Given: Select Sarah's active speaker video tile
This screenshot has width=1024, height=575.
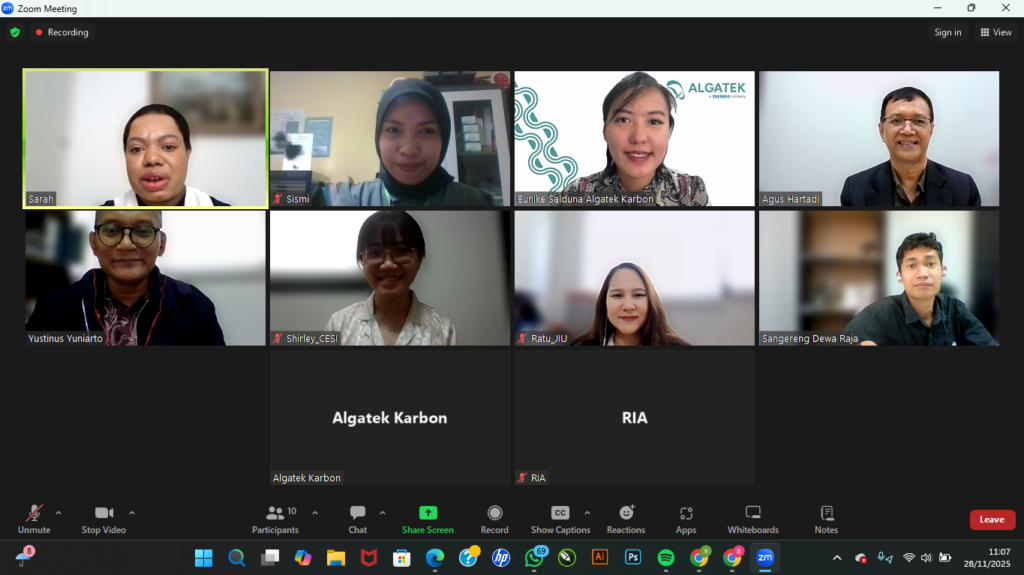Looking at the screenshot, I should [146, 138].
